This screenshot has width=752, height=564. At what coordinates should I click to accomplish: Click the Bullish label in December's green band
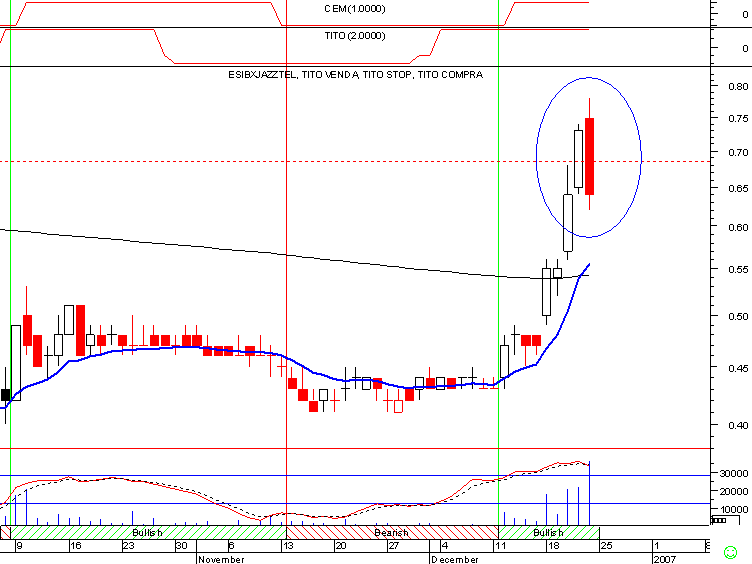click(x=548, y=532)
